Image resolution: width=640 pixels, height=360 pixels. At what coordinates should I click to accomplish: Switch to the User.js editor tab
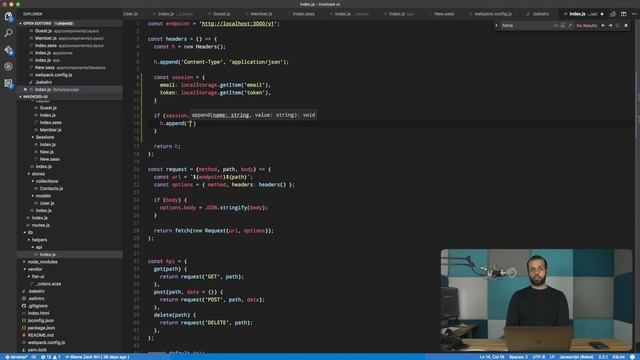(x=130, y=14)
